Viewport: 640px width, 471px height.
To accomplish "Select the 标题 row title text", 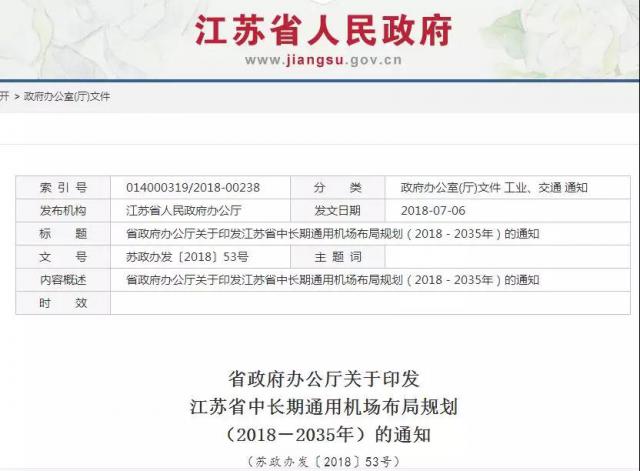I will pos(333,234).
